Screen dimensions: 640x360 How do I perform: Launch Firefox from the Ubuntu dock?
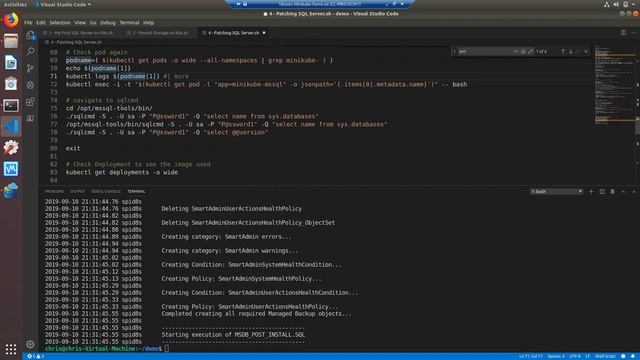[11, 20]
